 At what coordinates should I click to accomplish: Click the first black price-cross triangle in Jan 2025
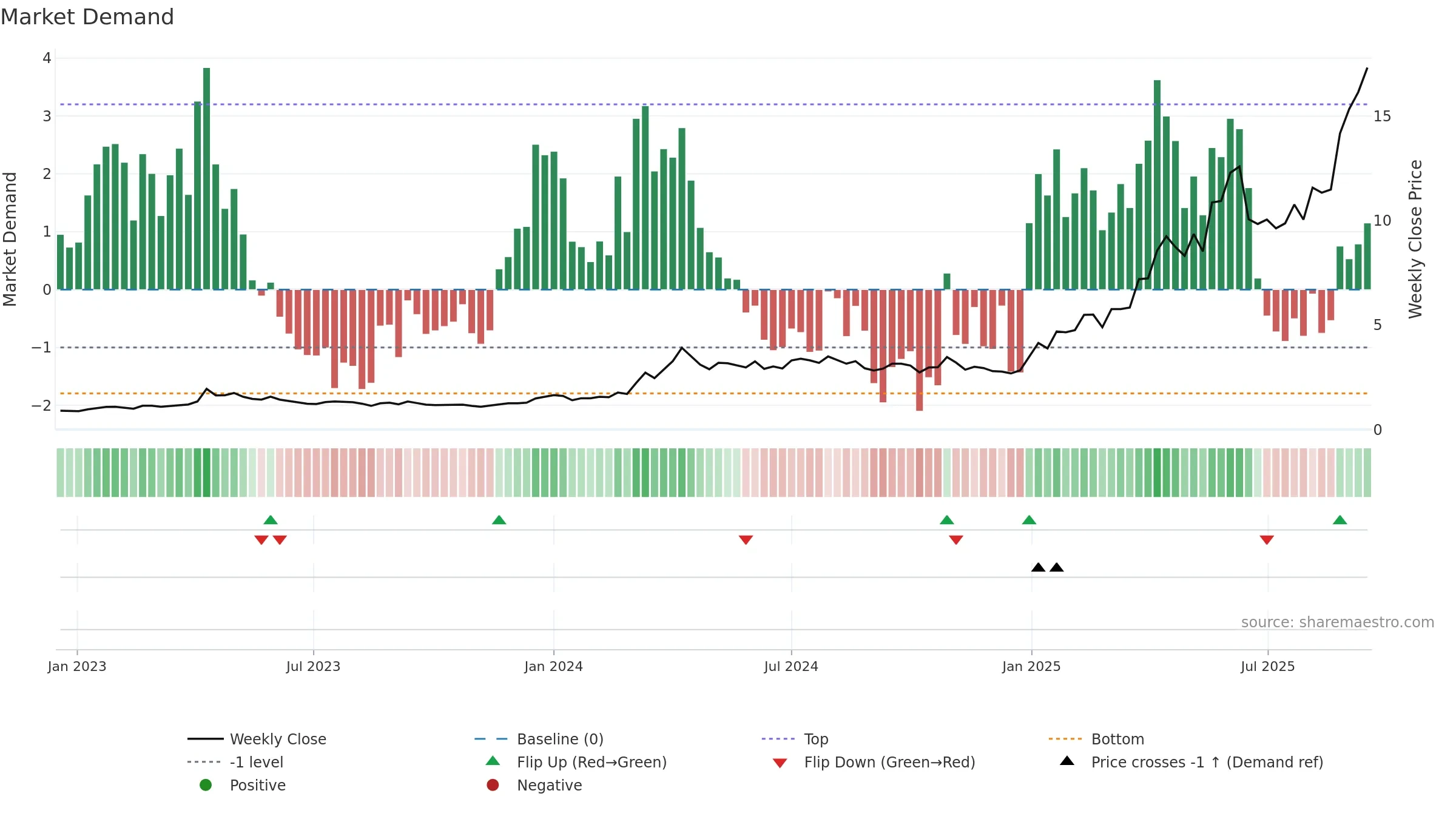[x=1038, y=567]
